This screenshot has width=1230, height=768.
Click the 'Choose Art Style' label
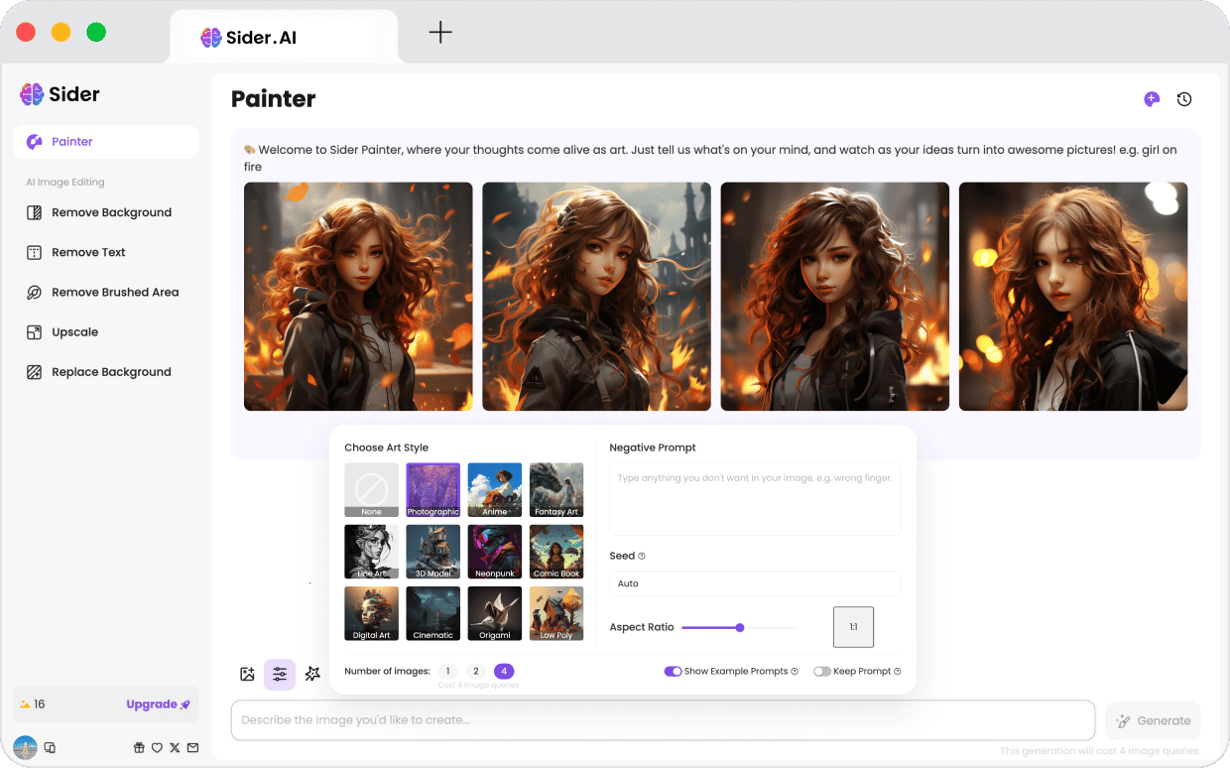pyautogui.click(x=386, y=448)
